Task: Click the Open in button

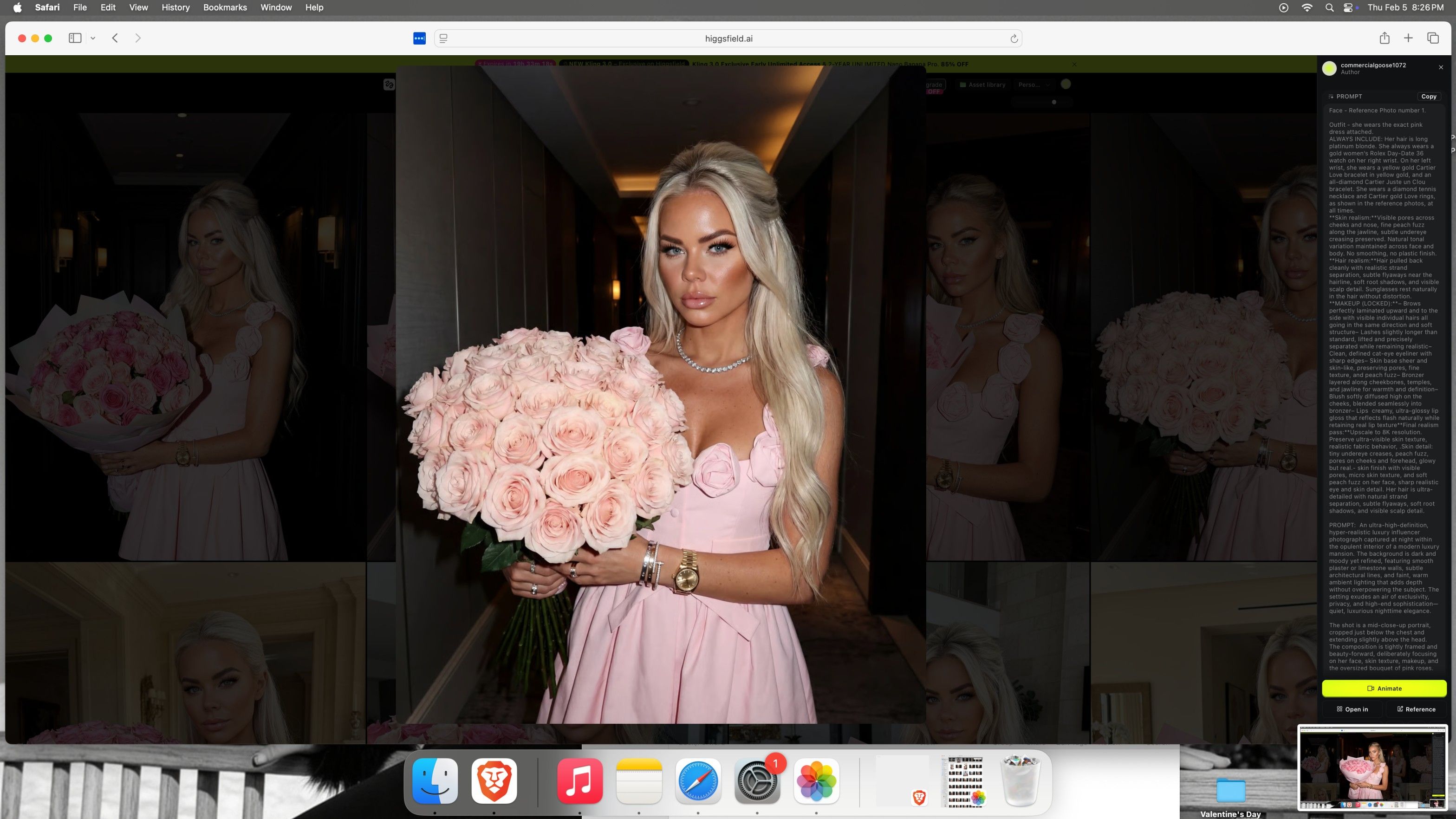Action: click(1352, 709)
